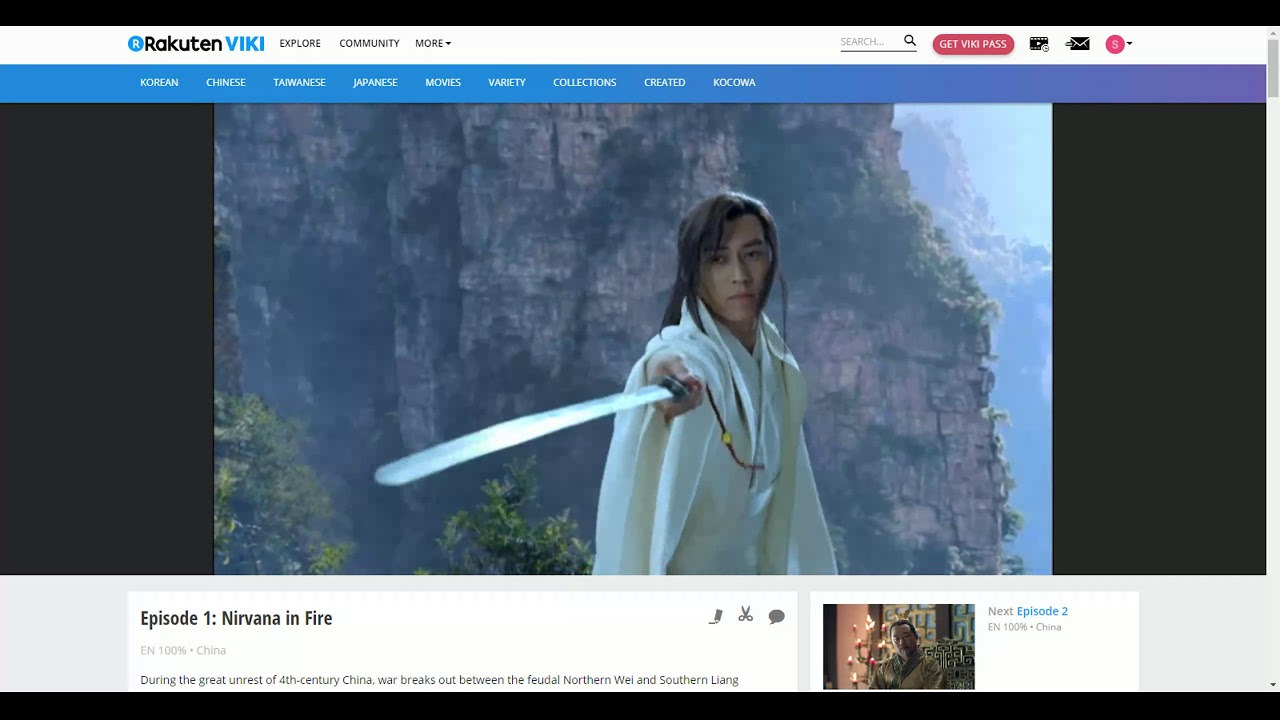This screenshot has width=1280, height=720.
Task: Open the Explore menu item
Action: point(300,43)
